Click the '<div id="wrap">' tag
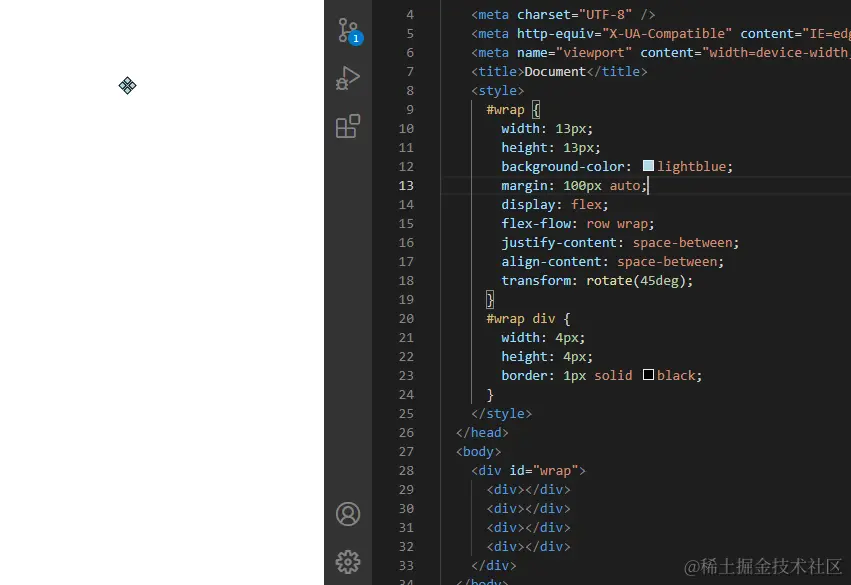This screenshot has width=851, height=585. pos(528,470)
